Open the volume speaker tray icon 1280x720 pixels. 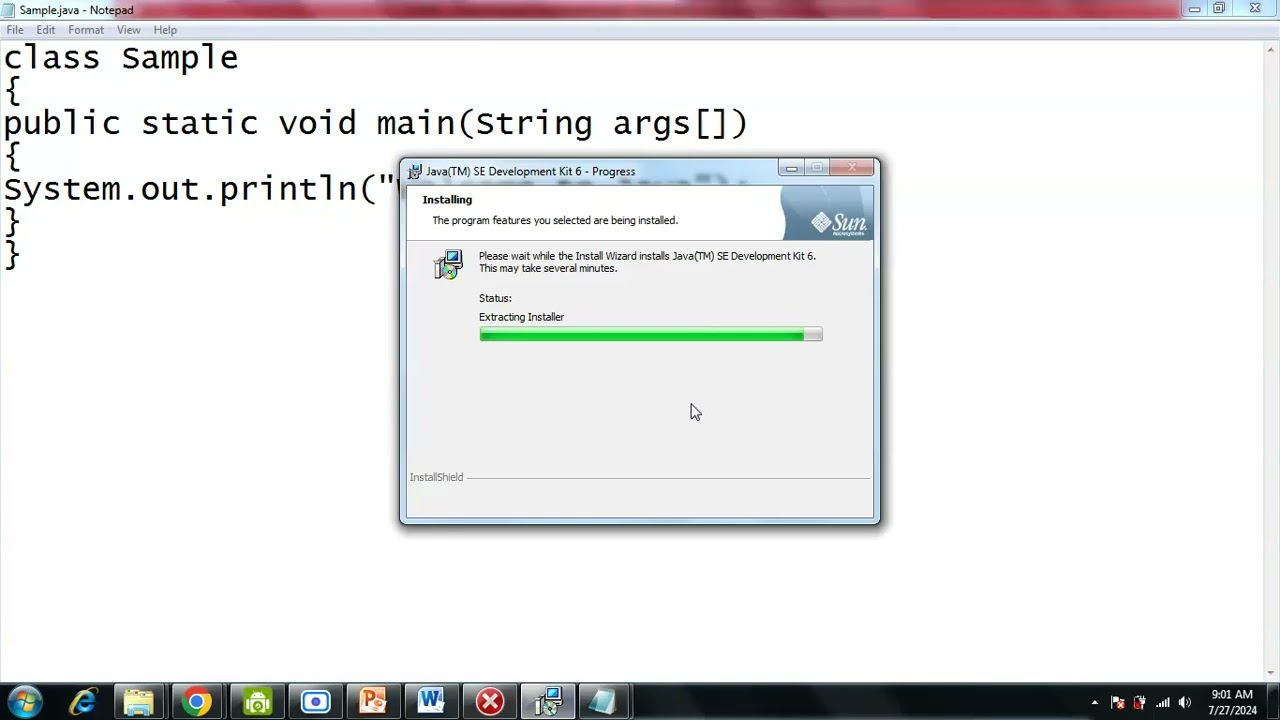click(x=1185, y=703)
